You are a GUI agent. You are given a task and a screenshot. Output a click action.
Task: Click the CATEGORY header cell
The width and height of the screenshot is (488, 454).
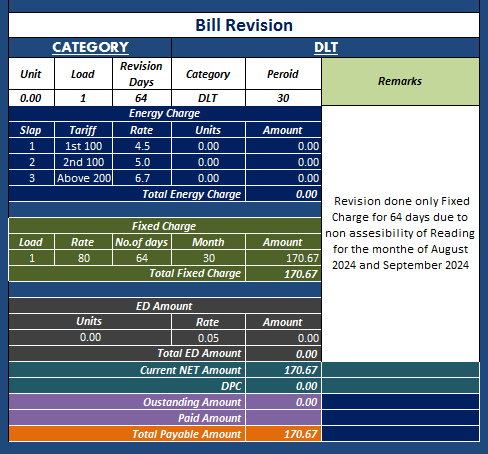click(90, 48)
